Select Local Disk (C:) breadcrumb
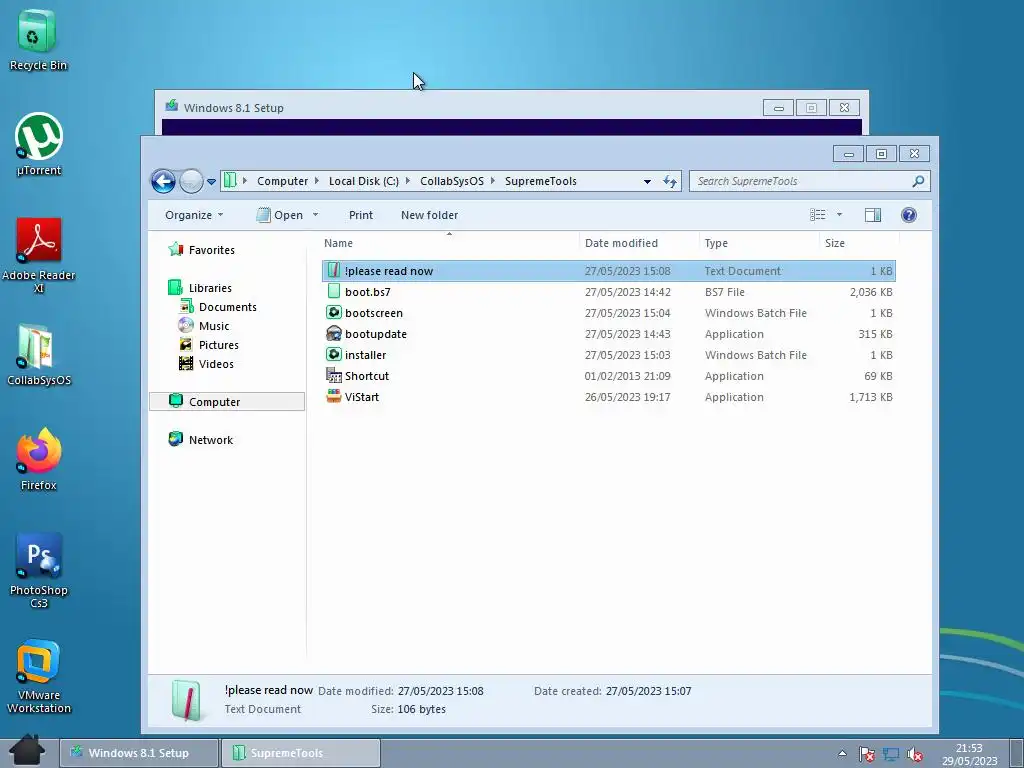1024x768 pixels. (364, 181)
